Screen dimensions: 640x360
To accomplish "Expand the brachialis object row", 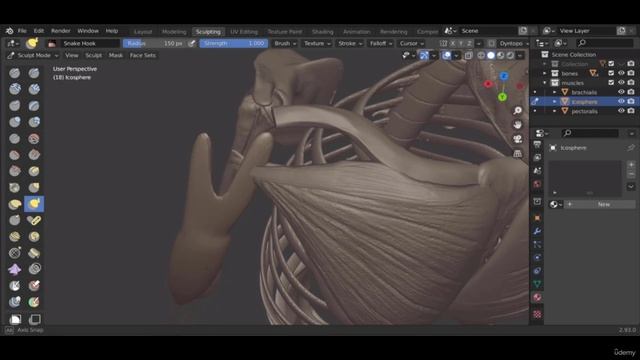I will point(554,92).
